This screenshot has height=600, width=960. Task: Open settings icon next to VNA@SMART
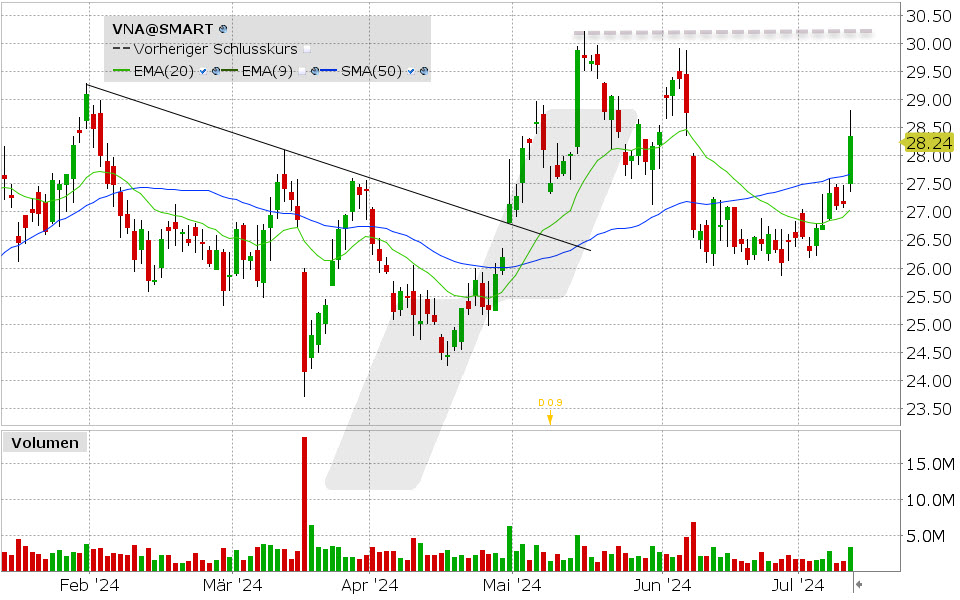click(223, 29)
